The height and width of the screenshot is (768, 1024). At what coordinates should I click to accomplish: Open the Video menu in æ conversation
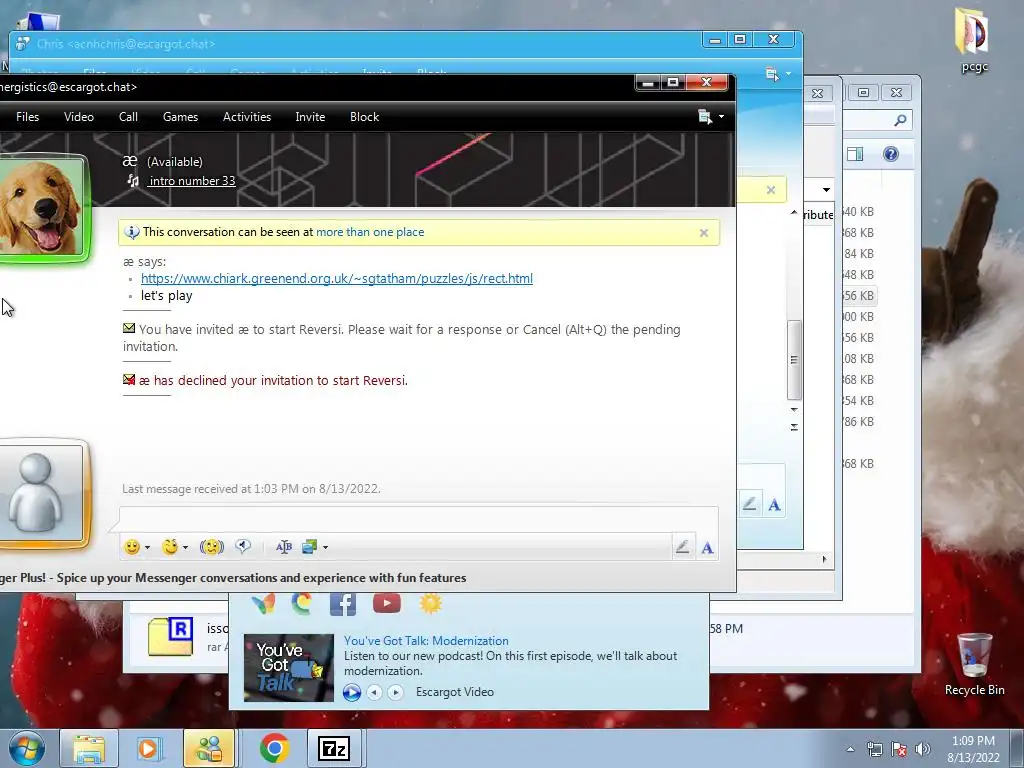tap(79, 117)
